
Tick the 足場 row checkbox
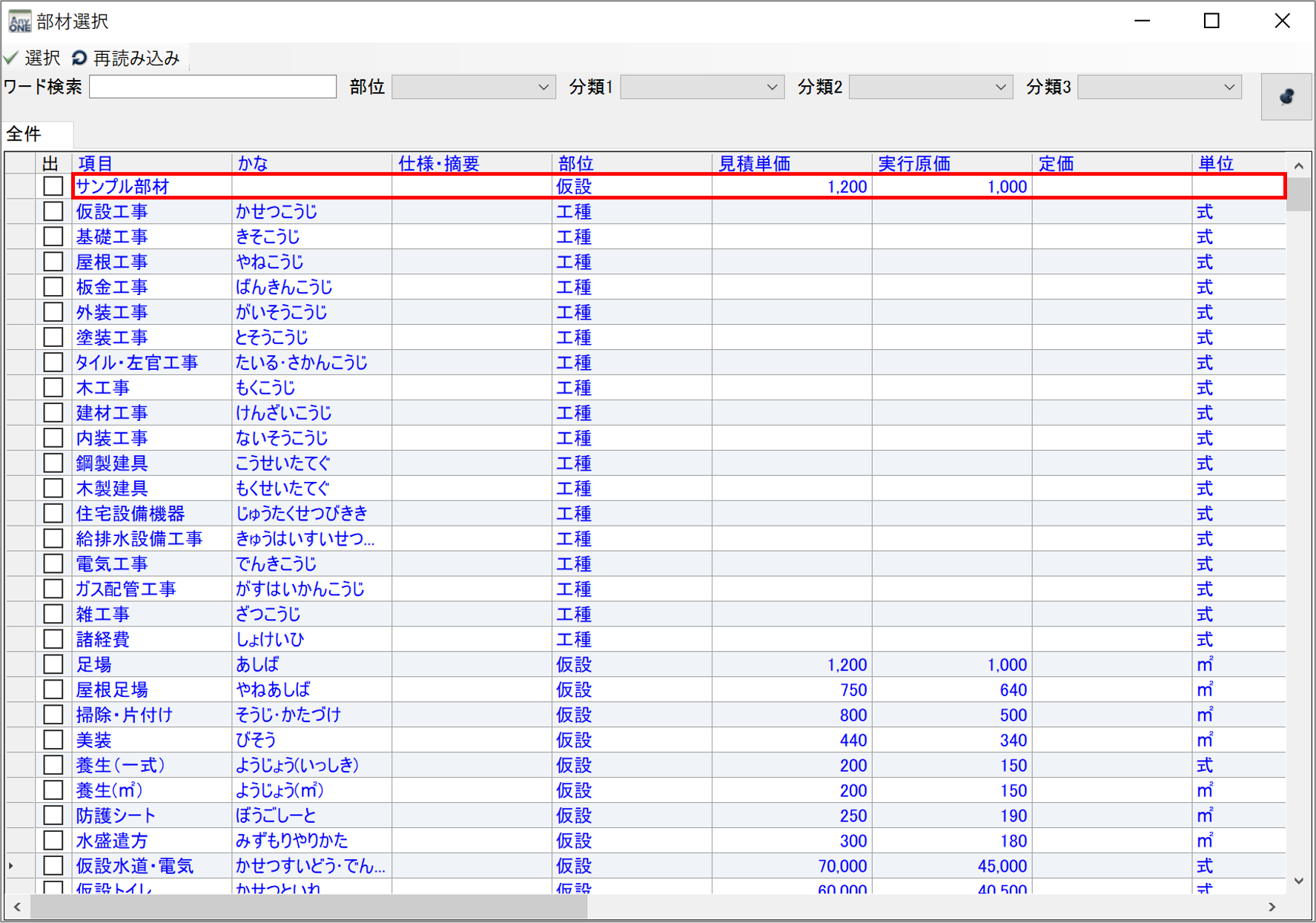(53, 664)
